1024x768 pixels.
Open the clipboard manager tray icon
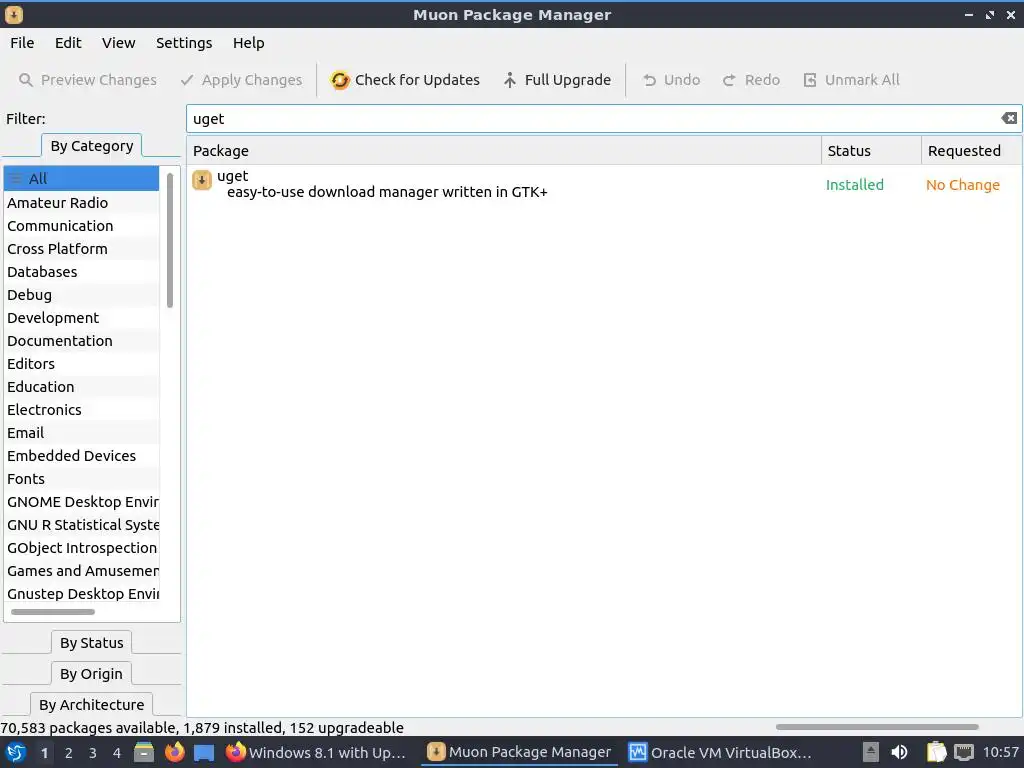click(x=936, y=752)
